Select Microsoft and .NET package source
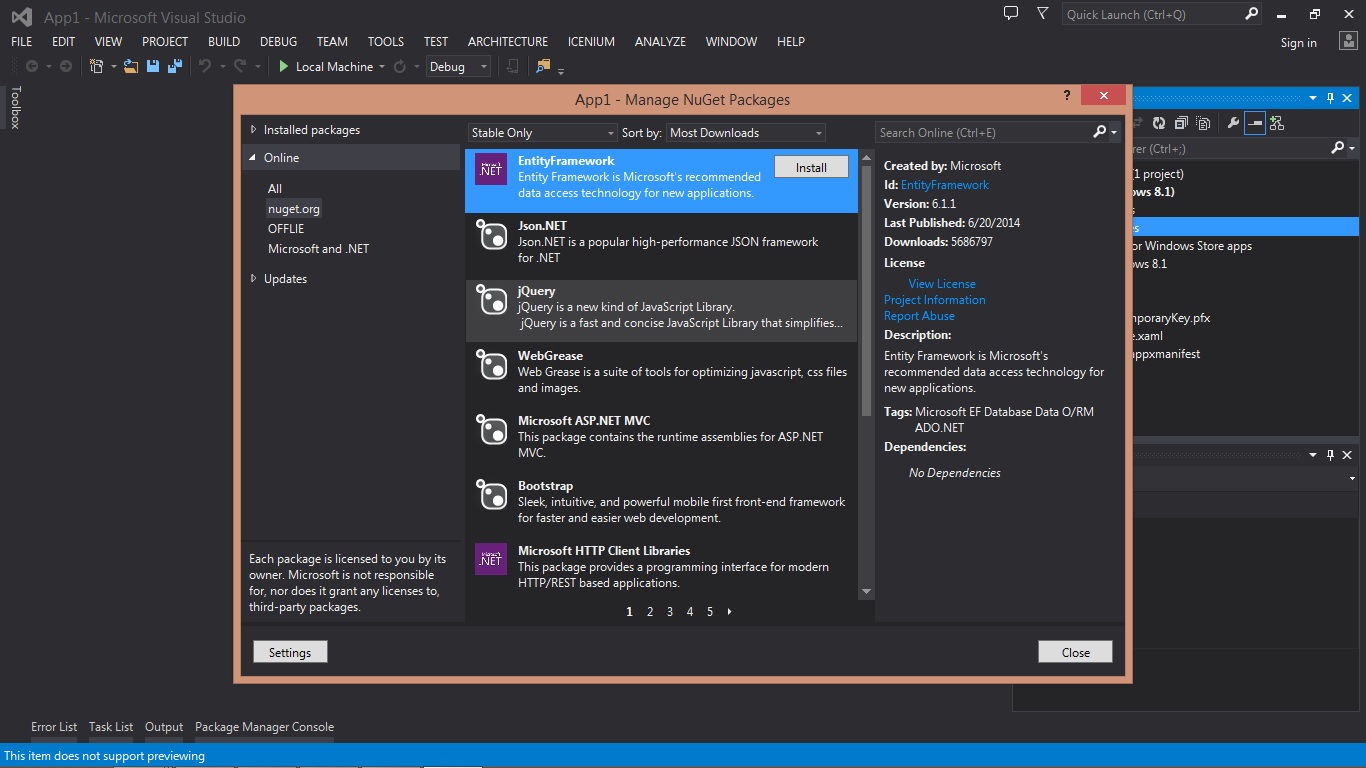Viewport: 1366px width, 768px height. (318, 248)
